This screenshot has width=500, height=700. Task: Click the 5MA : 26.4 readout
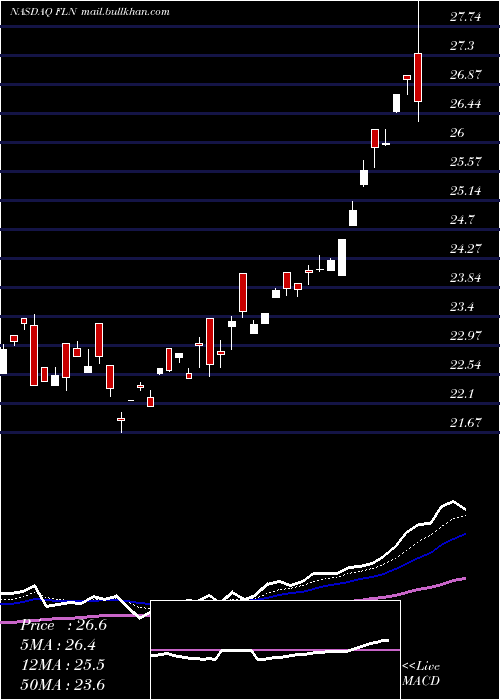point(58,645)
